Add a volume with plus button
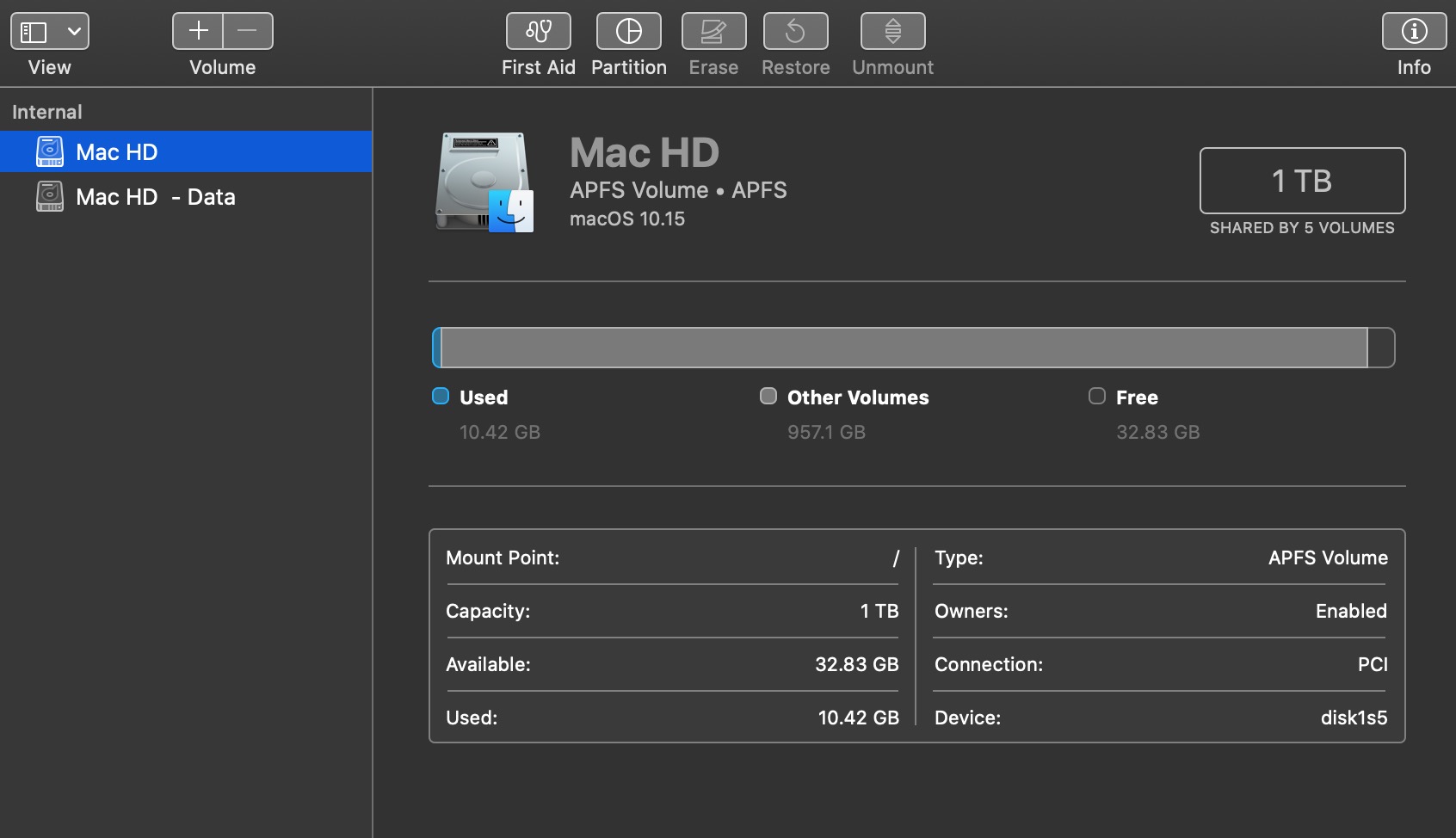The image size is (1456, 838). coord(199,32)
